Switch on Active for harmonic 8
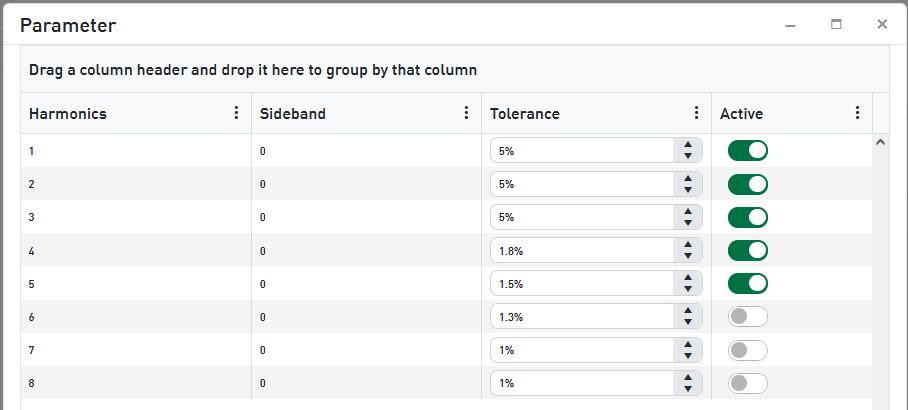 [x=747, y=382]
